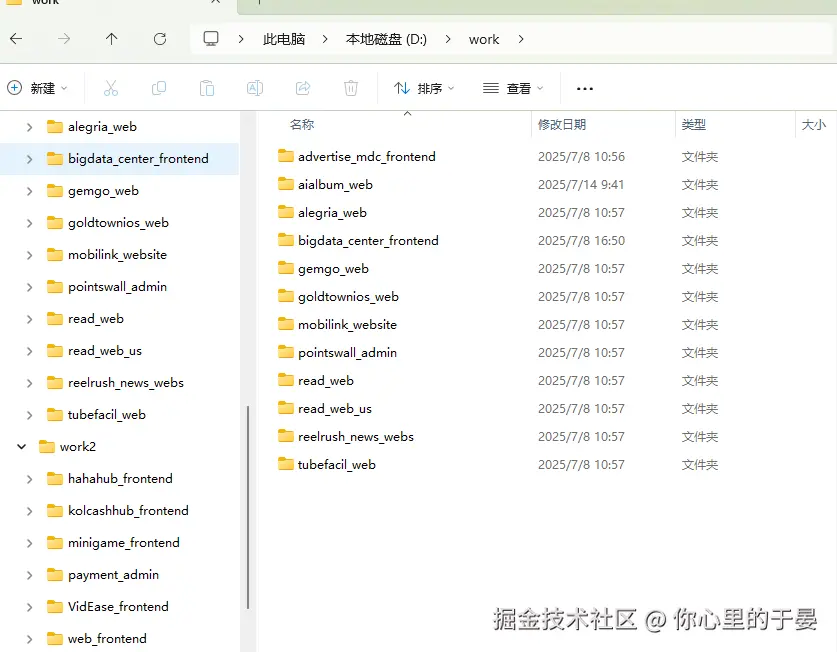Click the 2025/7/8 16:50 date cell
The height and width of the screenshot is (652, 837).
pos(581,241)
